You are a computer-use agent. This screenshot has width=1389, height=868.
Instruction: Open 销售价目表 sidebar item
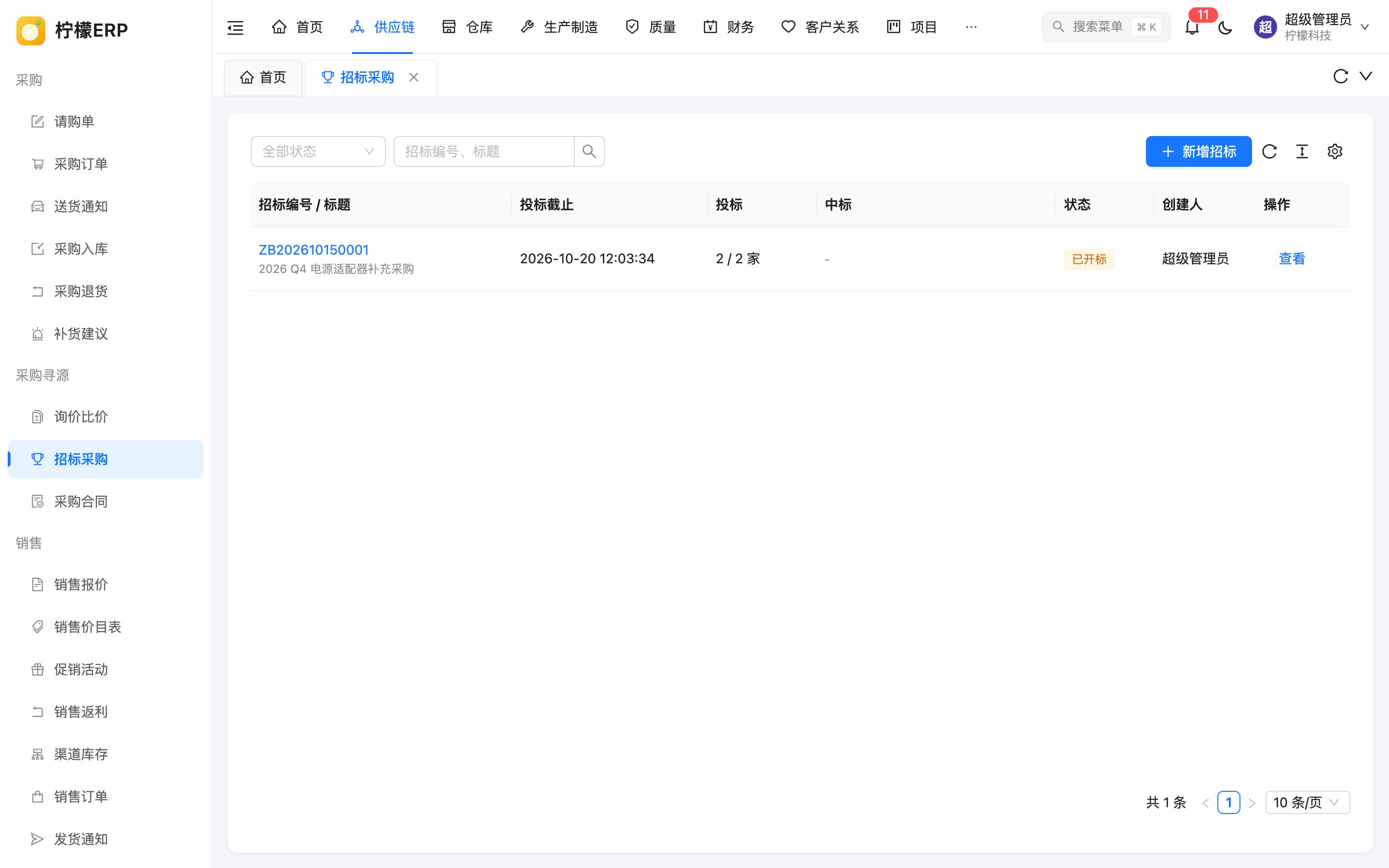[x=106, y=627]
